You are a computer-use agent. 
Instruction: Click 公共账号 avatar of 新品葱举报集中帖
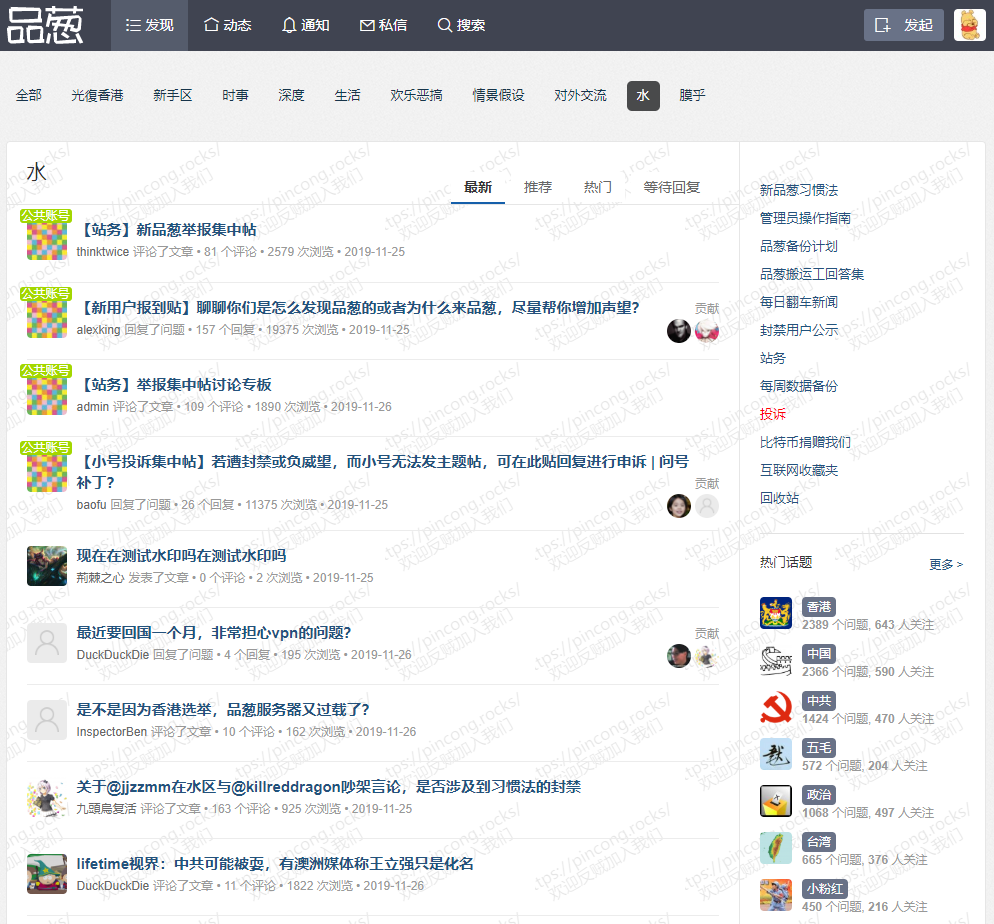46,240
